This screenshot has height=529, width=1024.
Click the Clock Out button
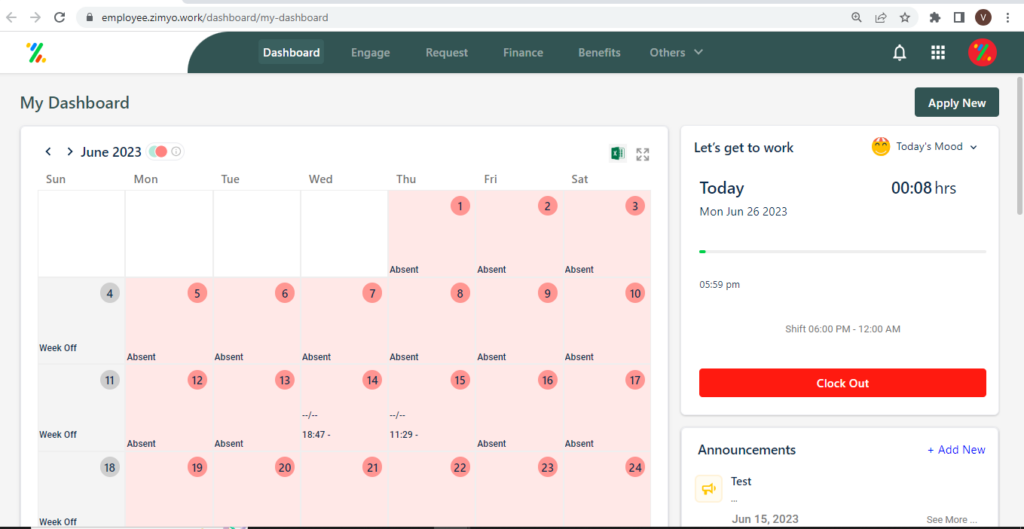pos(842,383)
